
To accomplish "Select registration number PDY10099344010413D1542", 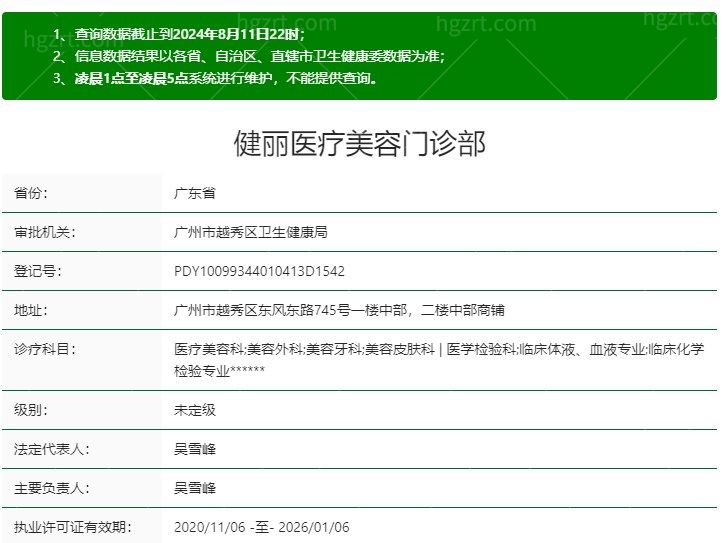I will point(259,271).
